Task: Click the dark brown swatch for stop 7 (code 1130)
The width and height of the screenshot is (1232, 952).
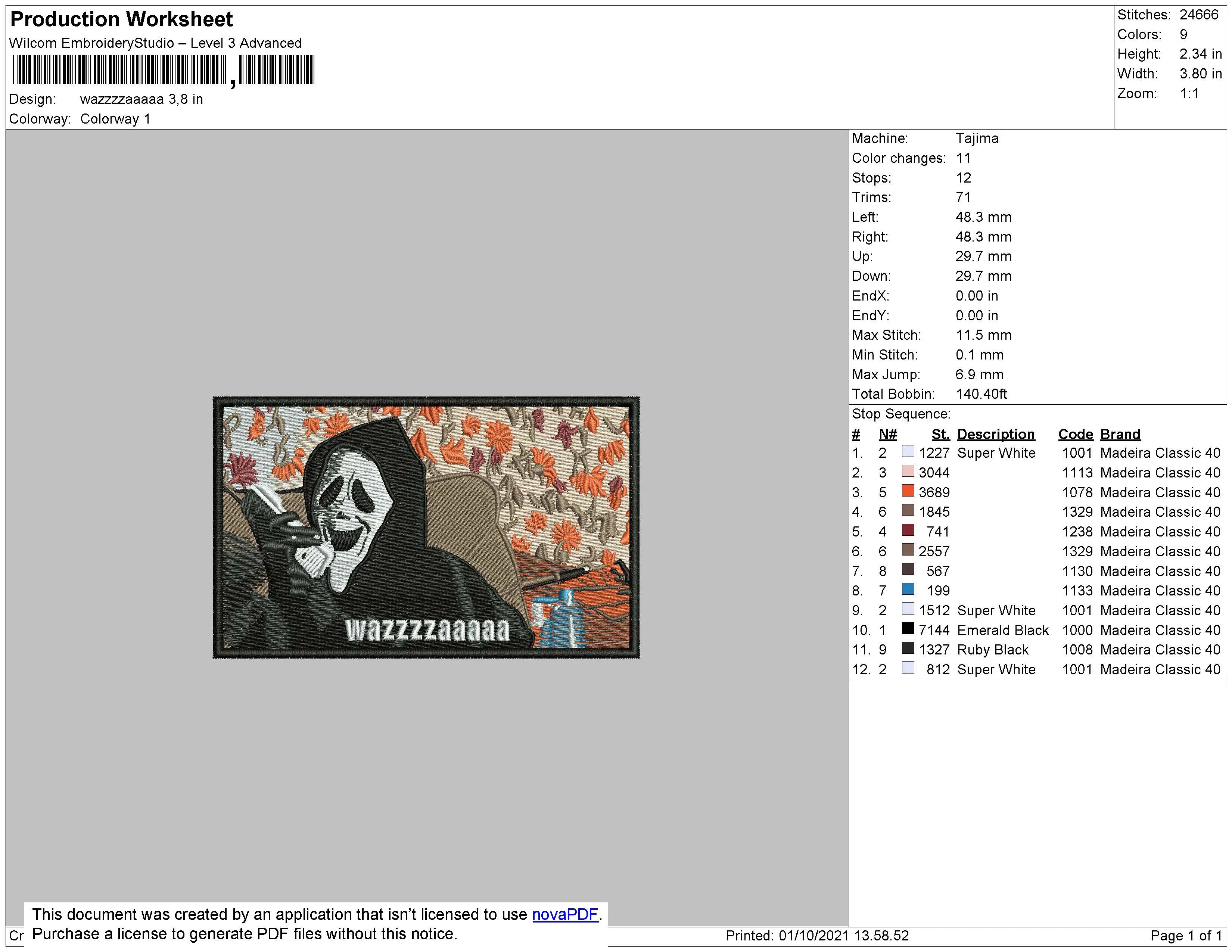Action: [908, 570]
